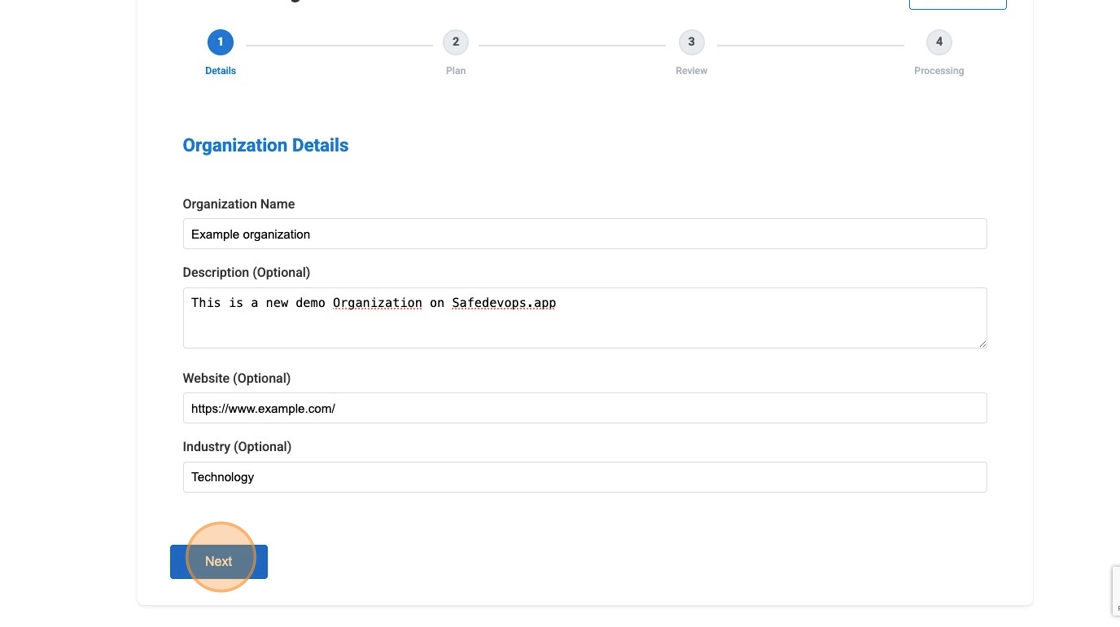This screenshot has width=1120, height=627.
Task: Click the Industry field showing Technology
Action: 584,476
